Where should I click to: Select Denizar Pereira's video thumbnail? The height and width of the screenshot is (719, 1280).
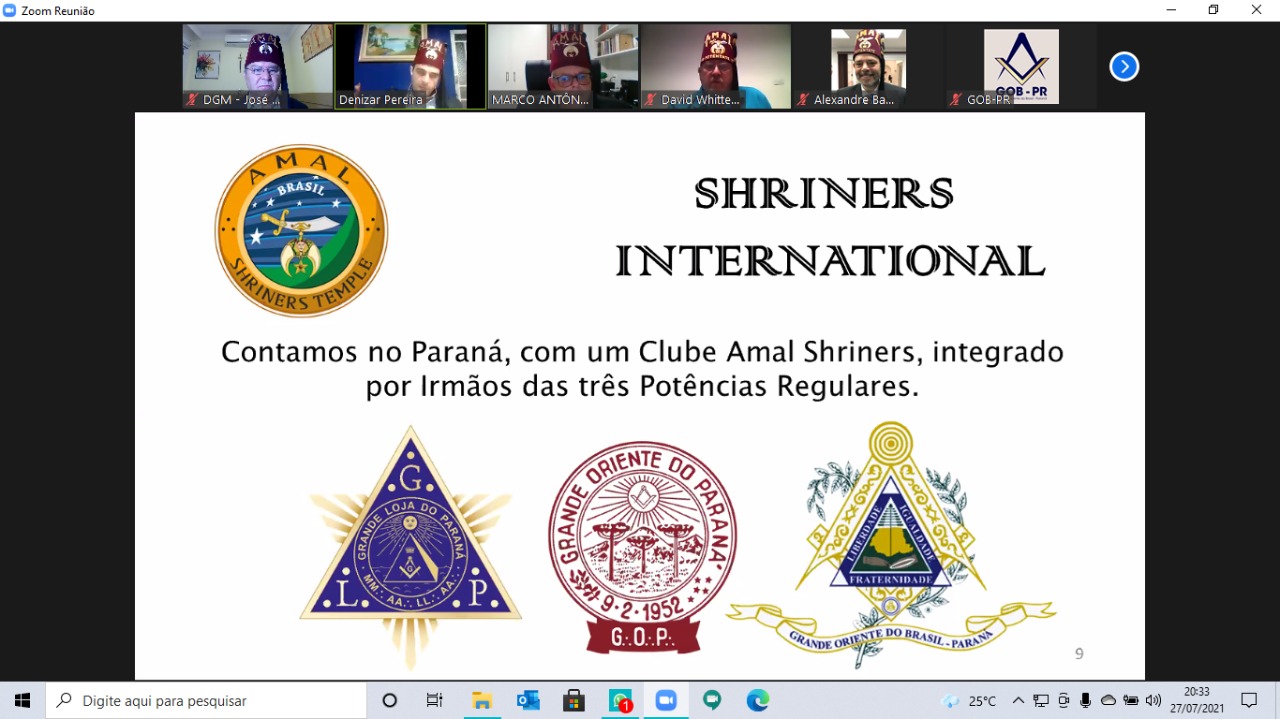coord(410,66)
